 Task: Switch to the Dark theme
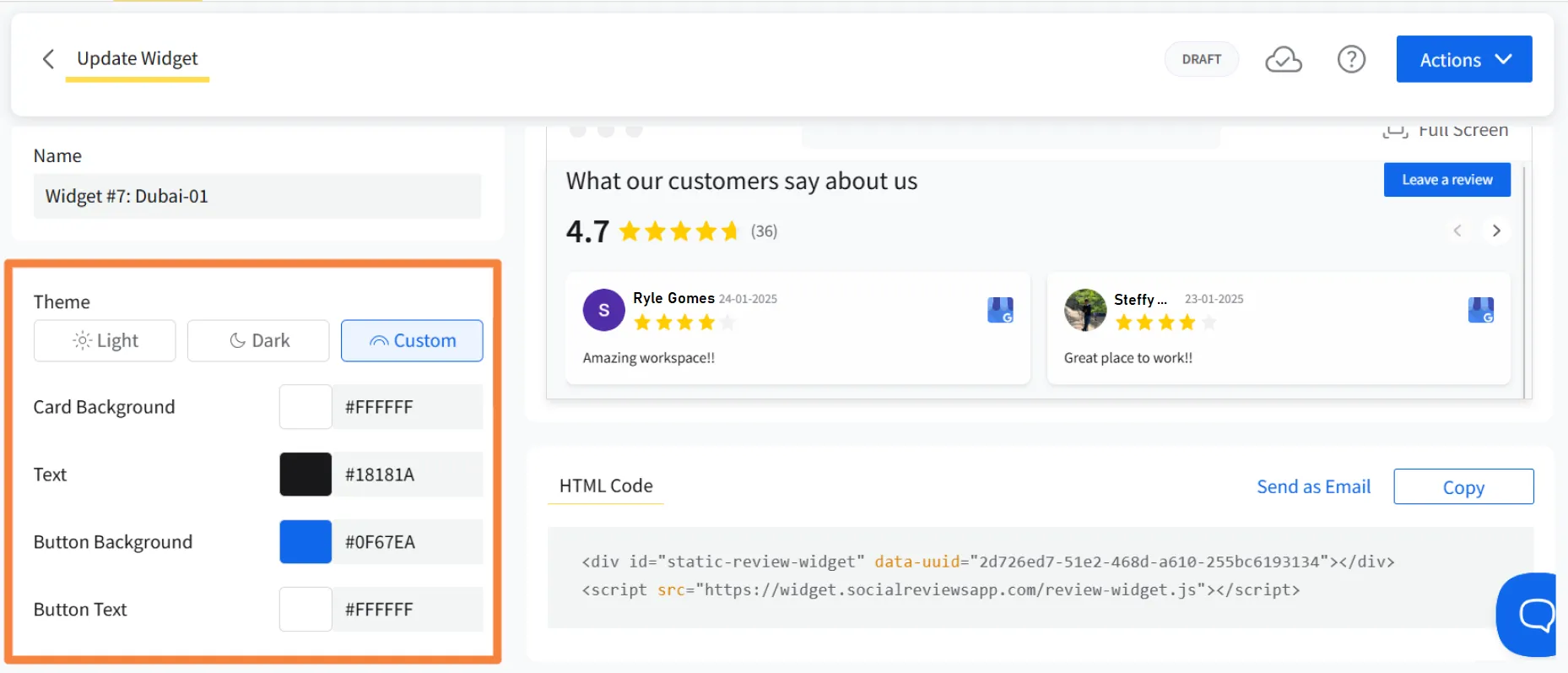258,340
